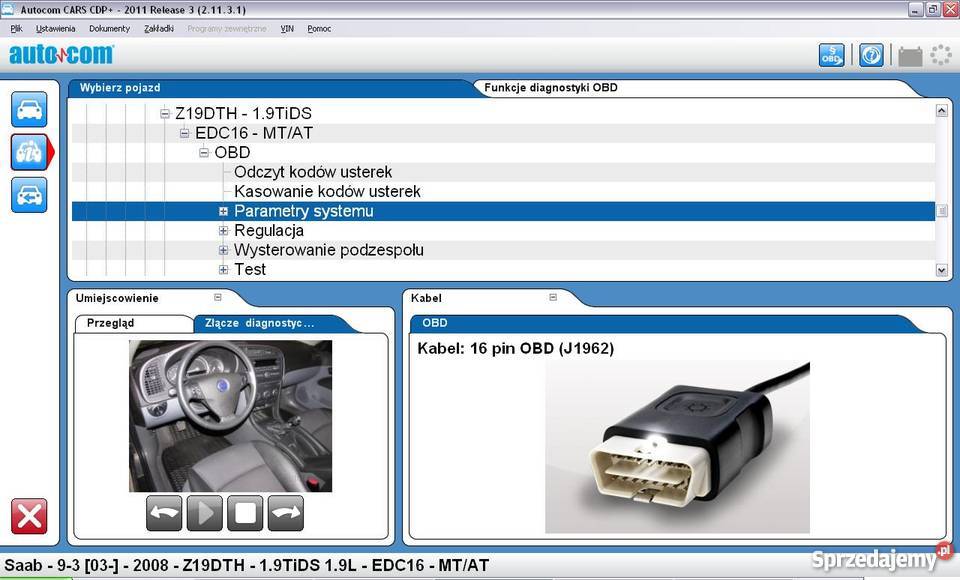Open the OBD diagnostics icon in toolbar
960x580 pixels.
[831, 55]
